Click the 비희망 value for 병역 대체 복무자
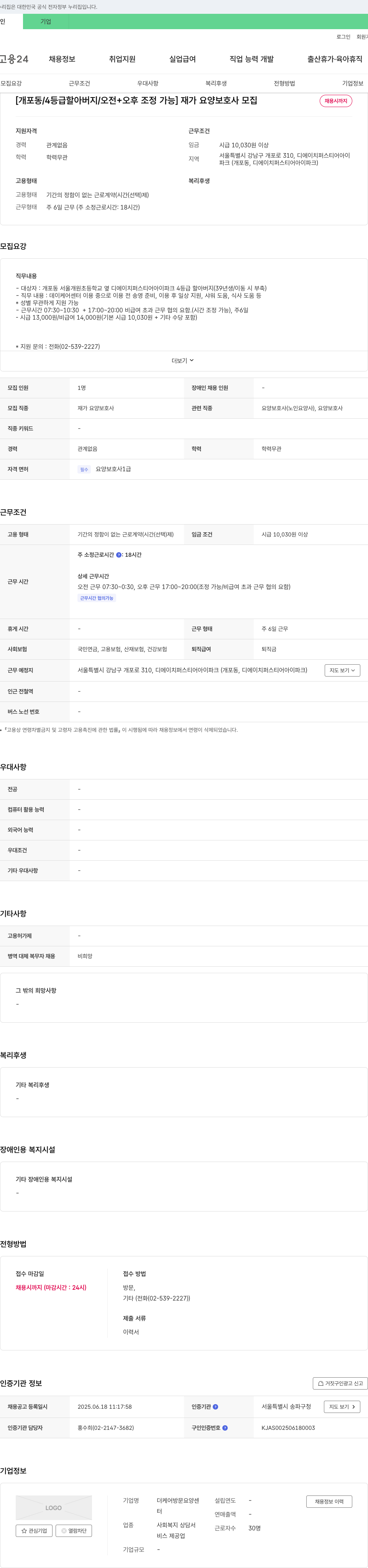This screenshot has height=1568, width=368. (x=85, y=956)
